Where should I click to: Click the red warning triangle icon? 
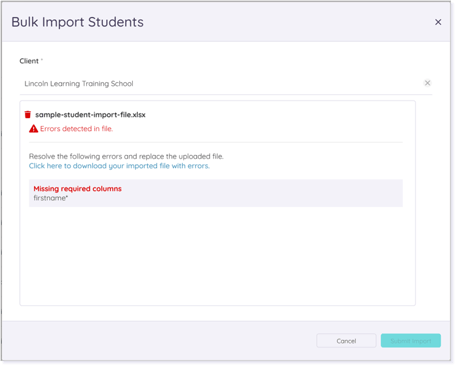tap(33, 129)
